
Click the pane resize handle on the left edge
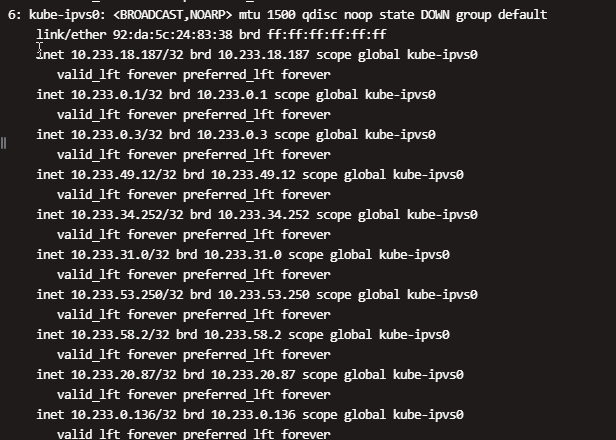pyautogui.click(x=3, y=143)
